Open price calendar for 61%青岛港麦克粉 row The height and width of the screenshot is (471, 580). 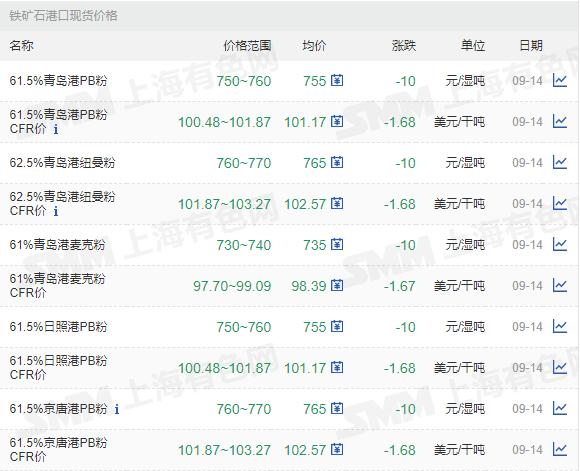(337, 245)
